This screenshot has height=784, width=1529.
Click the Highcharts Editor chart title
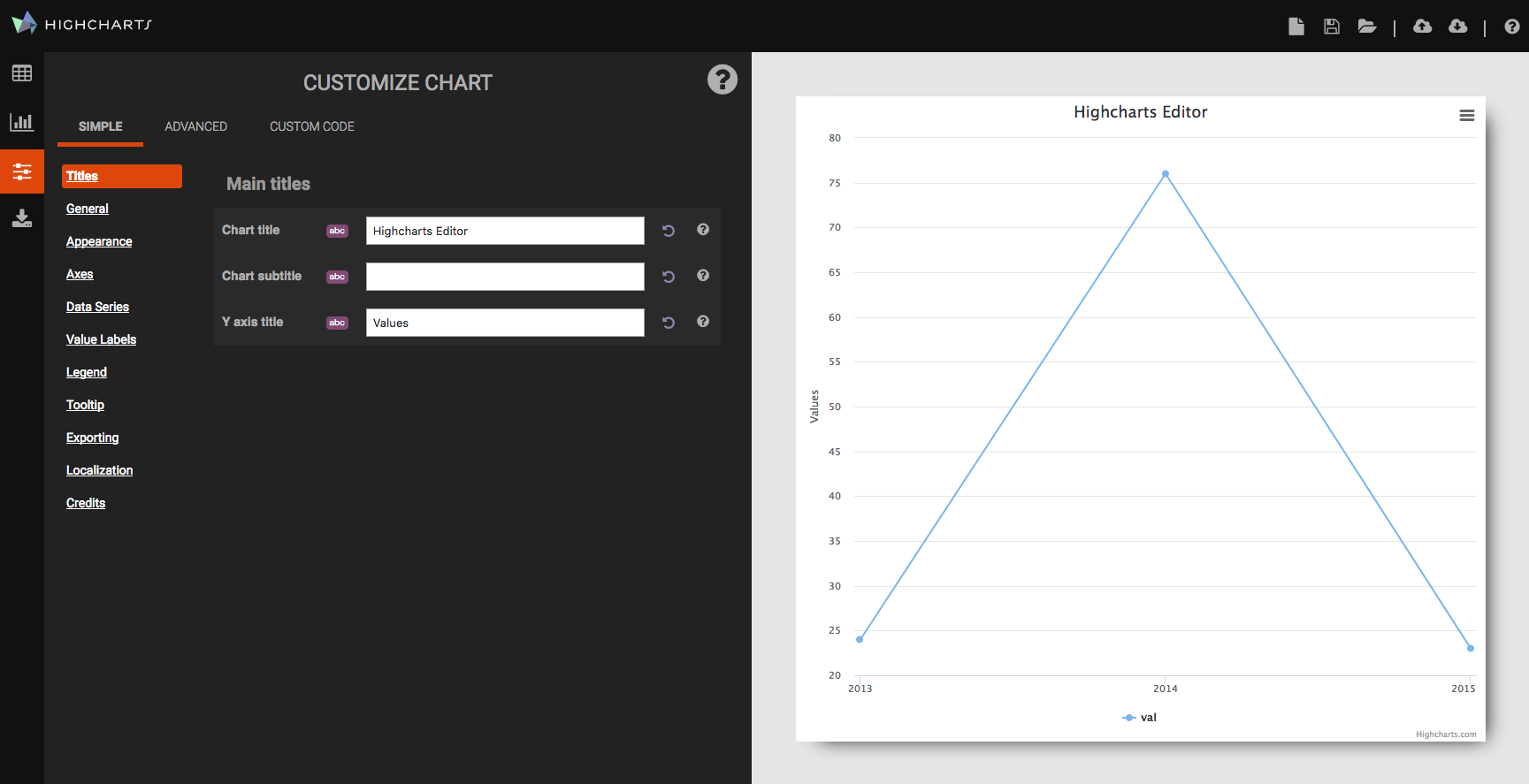1140,112
